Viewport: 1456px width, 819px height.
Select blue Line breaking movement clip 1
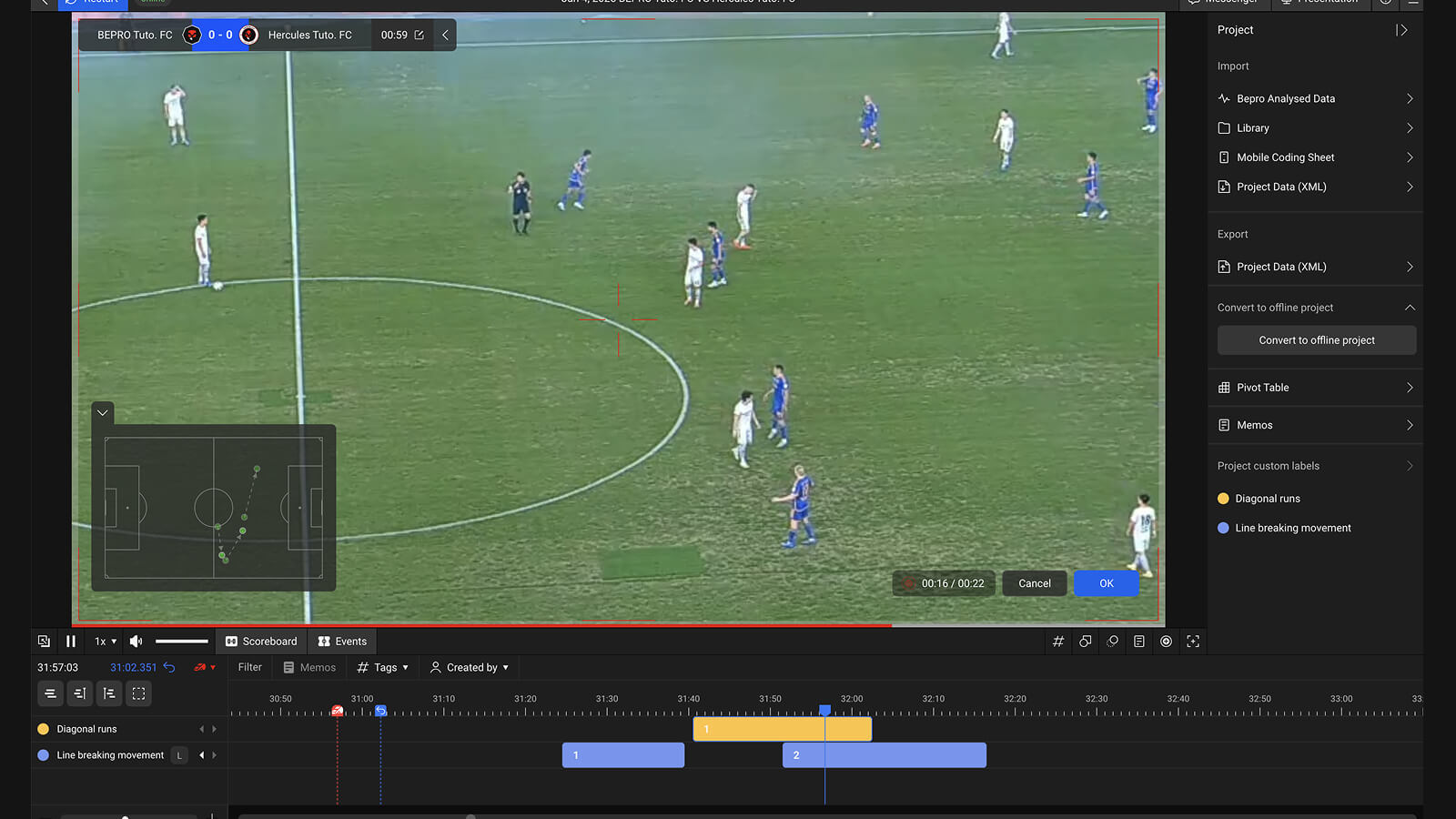[623, 755]
